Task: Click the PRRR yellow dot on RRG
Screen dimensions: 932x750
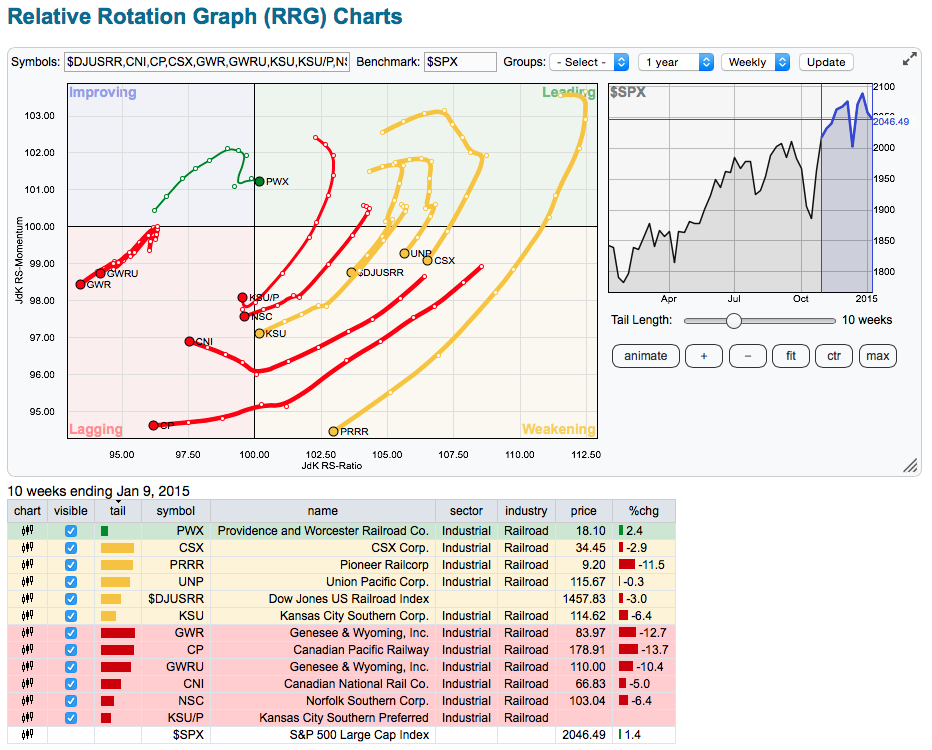Action: click(x=333, y=431)
